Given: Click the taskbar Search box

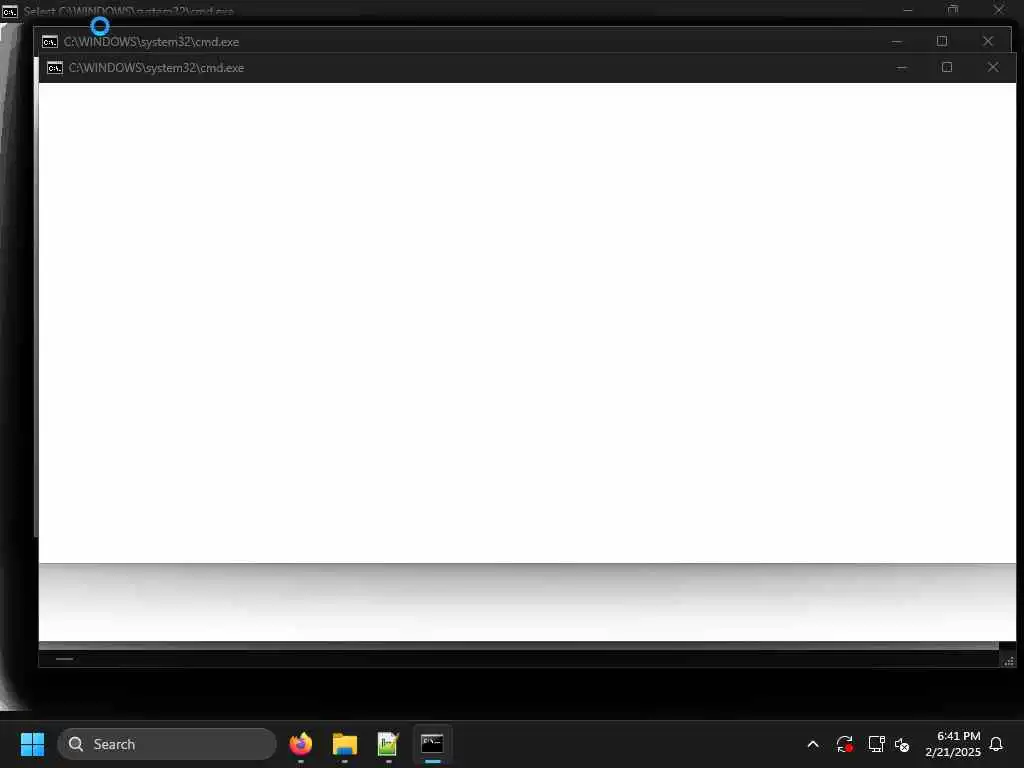Looking at the screenshot, I should (x=167, y=744).
